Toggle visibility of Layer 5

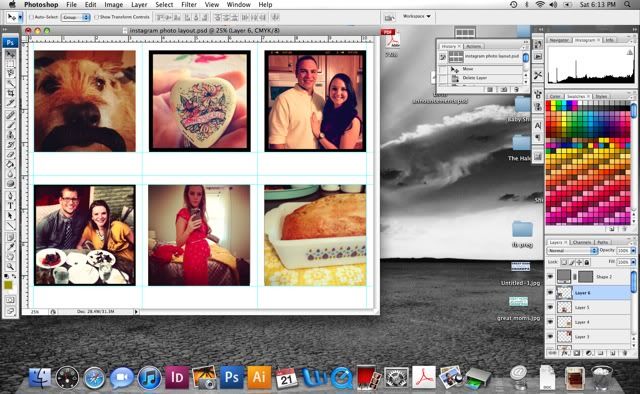(550, 307)
